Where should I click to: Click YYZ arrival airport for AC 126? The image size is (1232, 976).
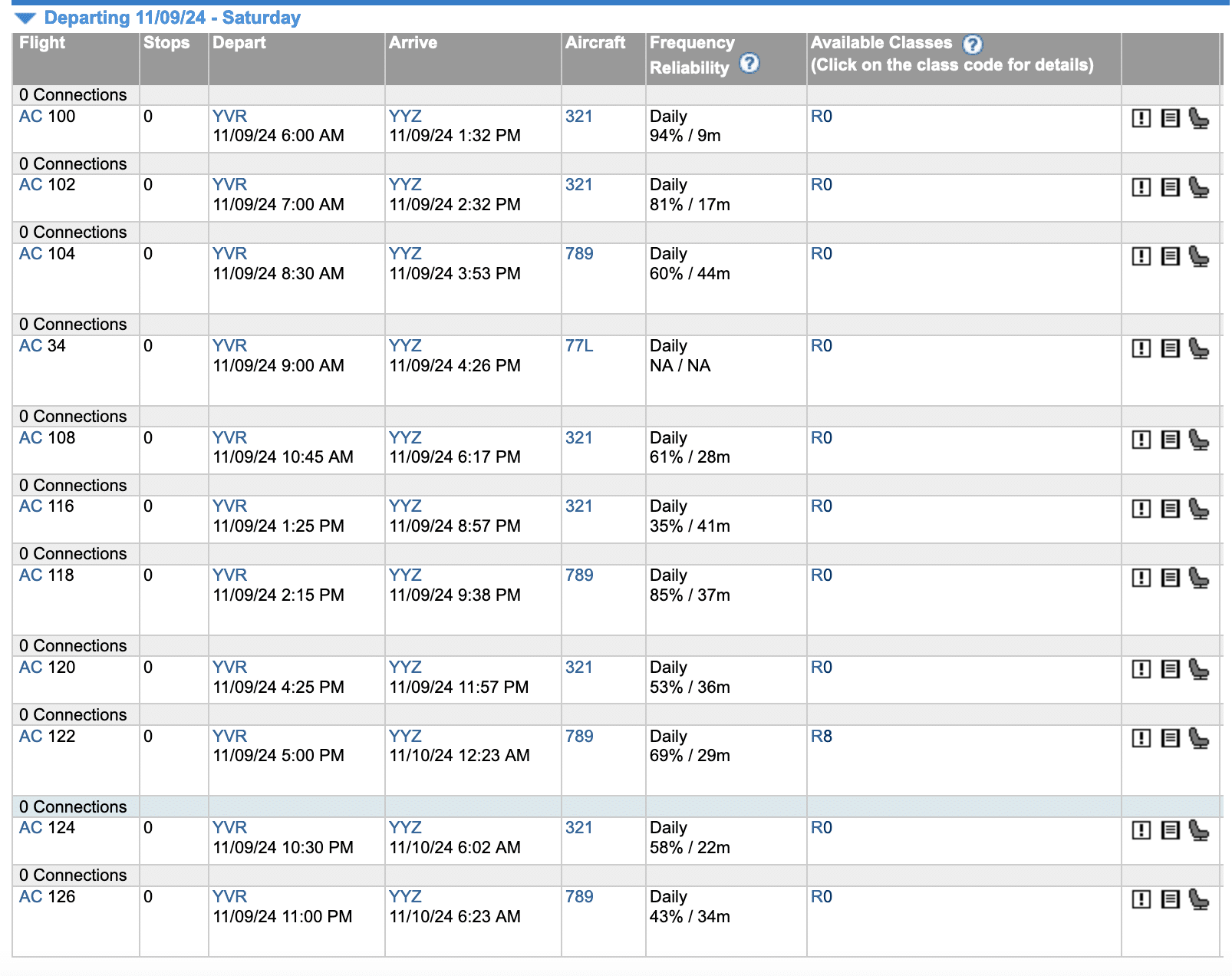click(405, 897)
